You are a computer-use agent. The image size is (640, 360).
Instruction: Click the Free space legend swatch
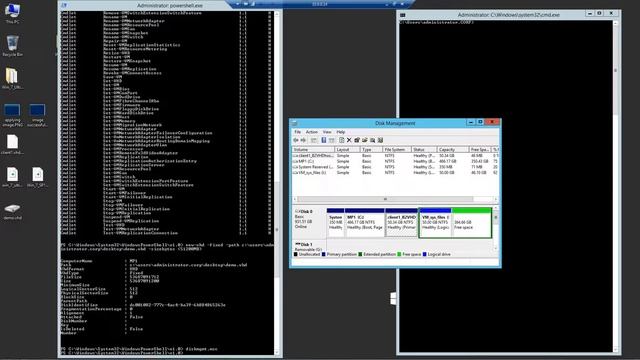[399, 254]
